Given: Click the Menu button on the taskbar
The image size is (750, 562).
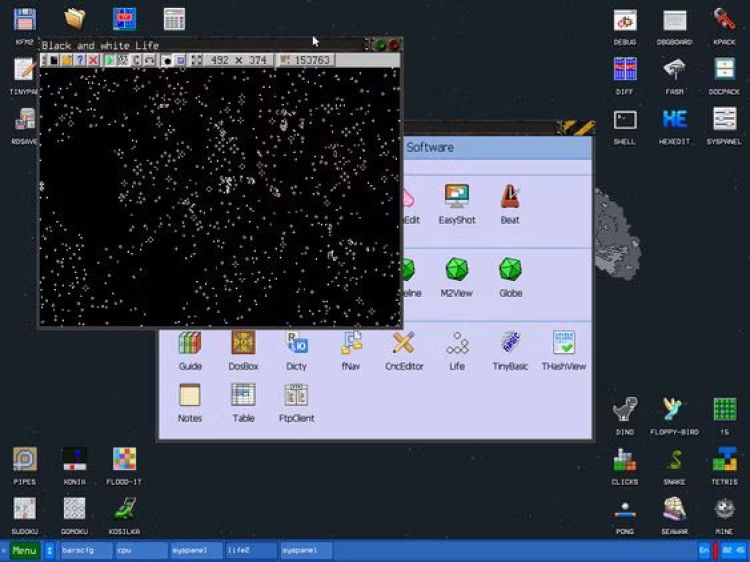Looking at the screenshot, I should pyautogui.click(x=24, y=551).
